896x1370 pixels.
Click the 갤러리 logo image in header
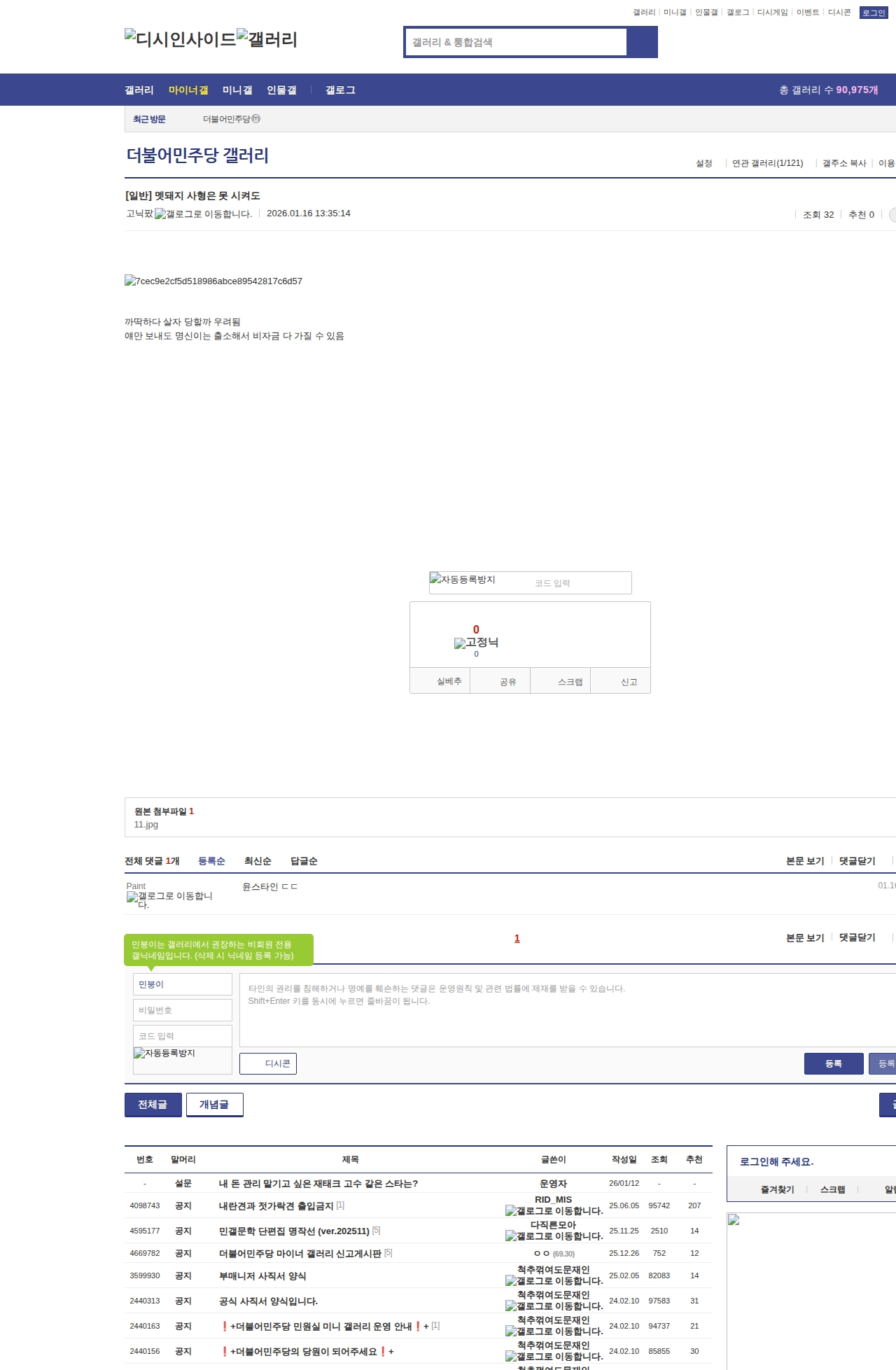(267, 39)
